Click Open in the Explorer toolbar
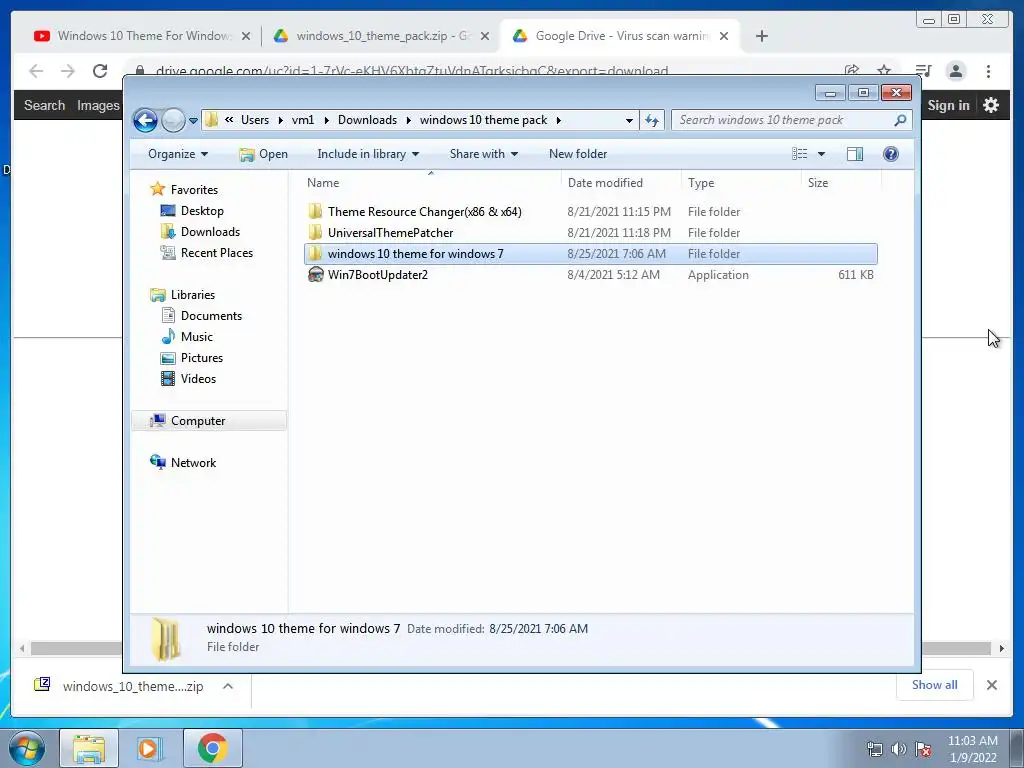 pos(264,154)
